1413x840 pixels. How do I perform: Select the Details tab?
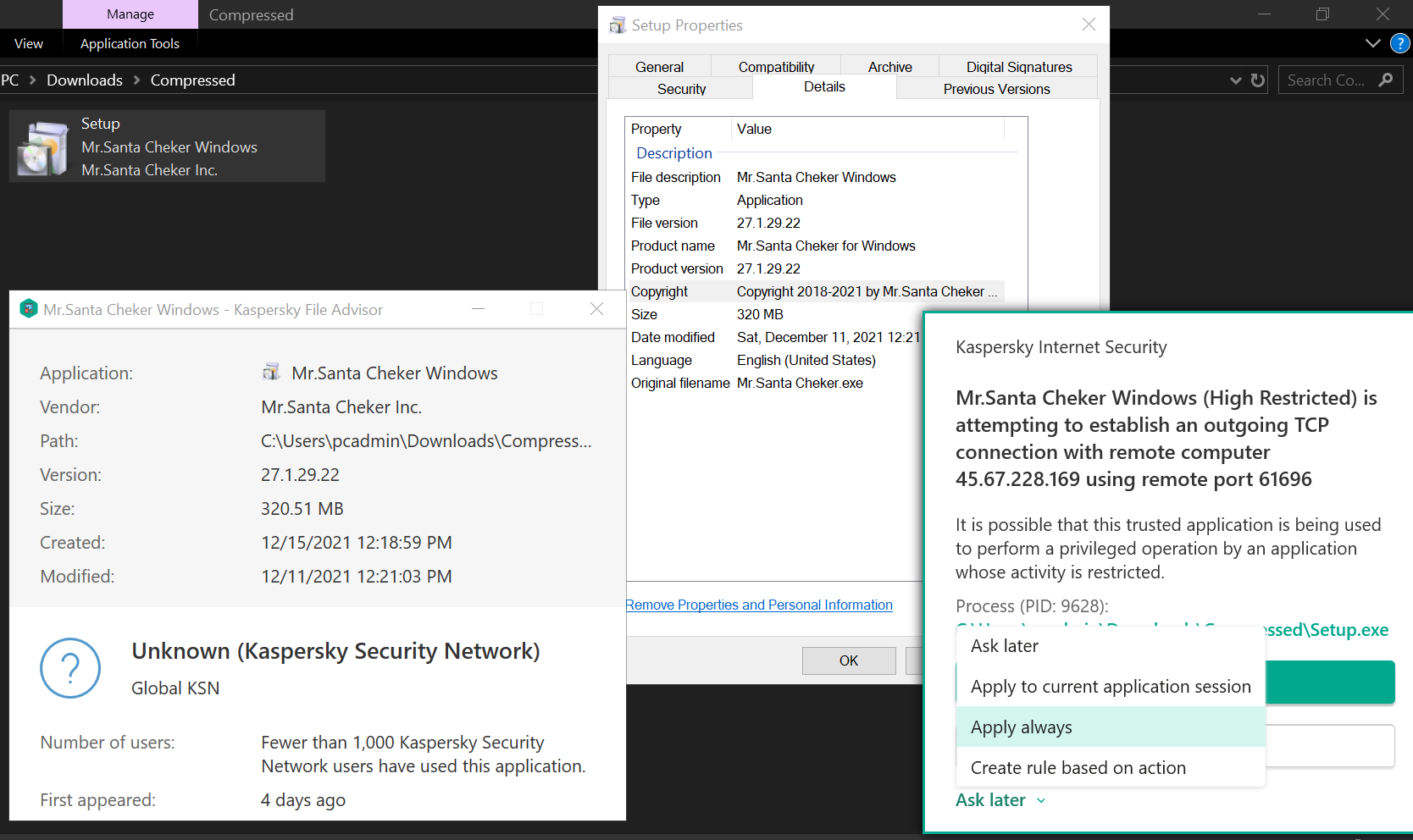[x=824, y=86]
